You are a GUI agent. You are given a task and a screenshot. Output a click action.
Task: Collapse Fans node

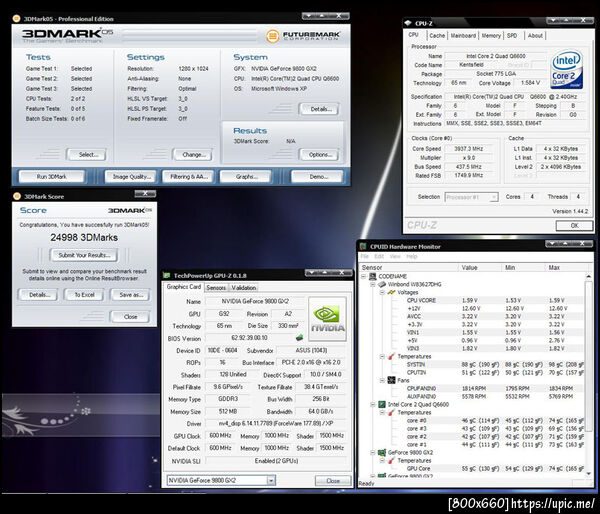click(x=382, y=380)
